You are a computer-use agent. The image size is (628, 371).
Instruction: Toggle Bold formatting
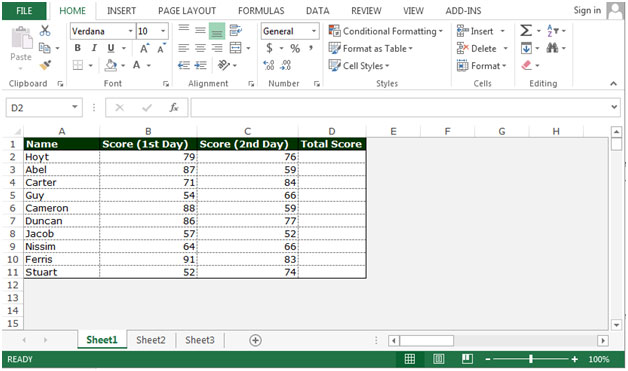tap(78, 48)
